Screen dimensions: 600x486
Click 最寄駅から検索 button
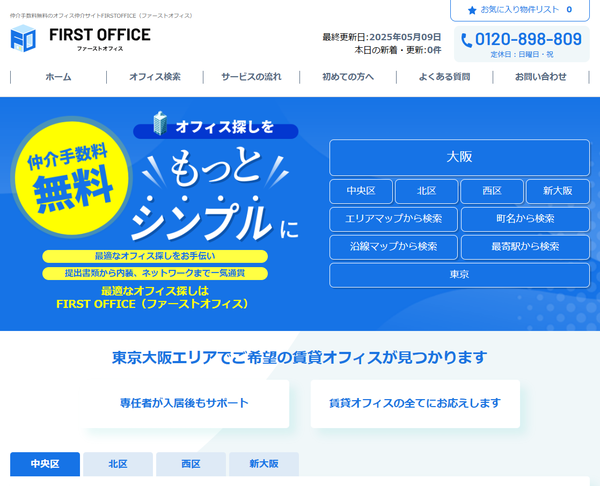(525, 247)
